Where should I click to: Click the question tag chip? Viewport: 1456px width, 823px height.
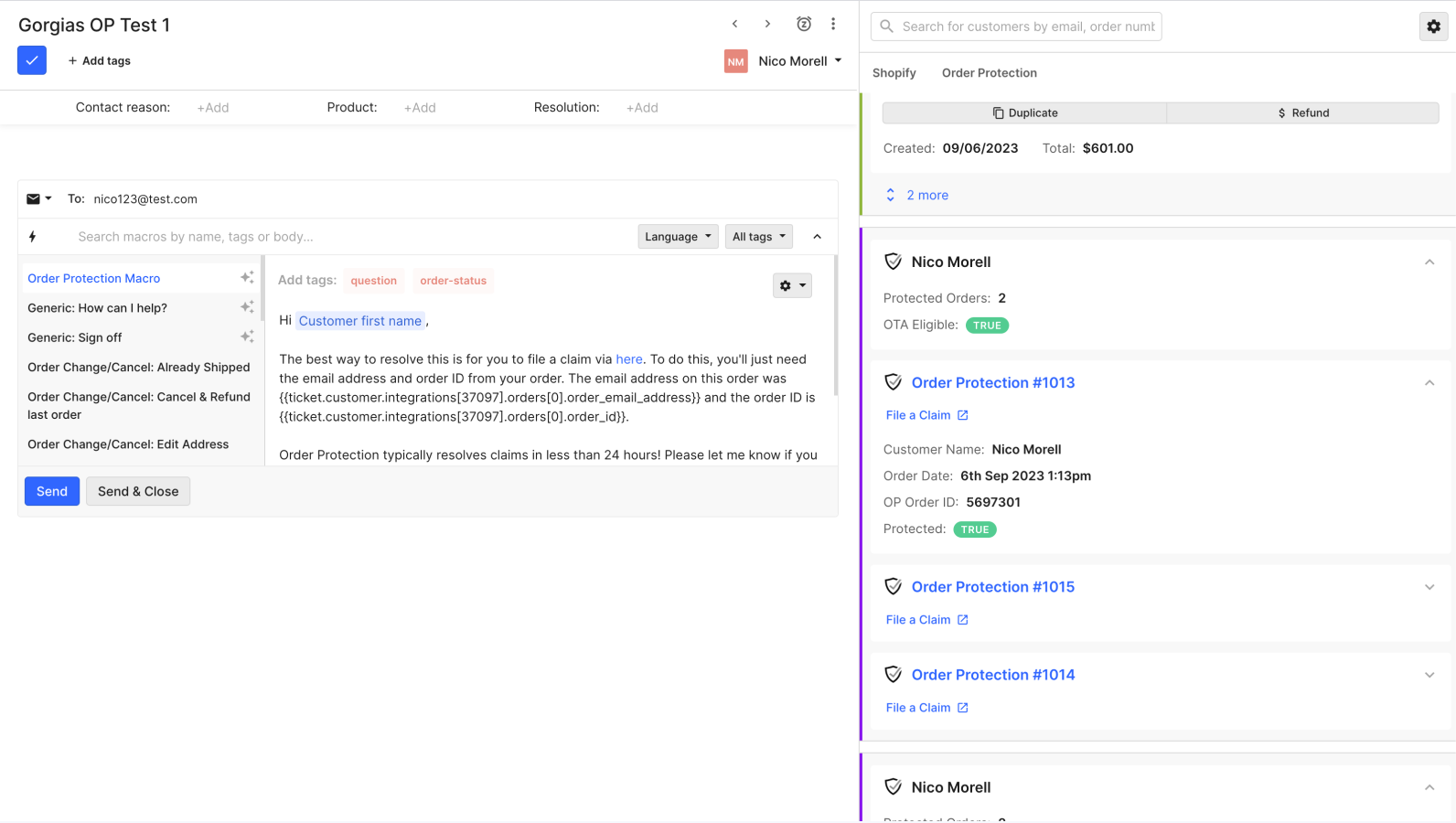point(374,281)
